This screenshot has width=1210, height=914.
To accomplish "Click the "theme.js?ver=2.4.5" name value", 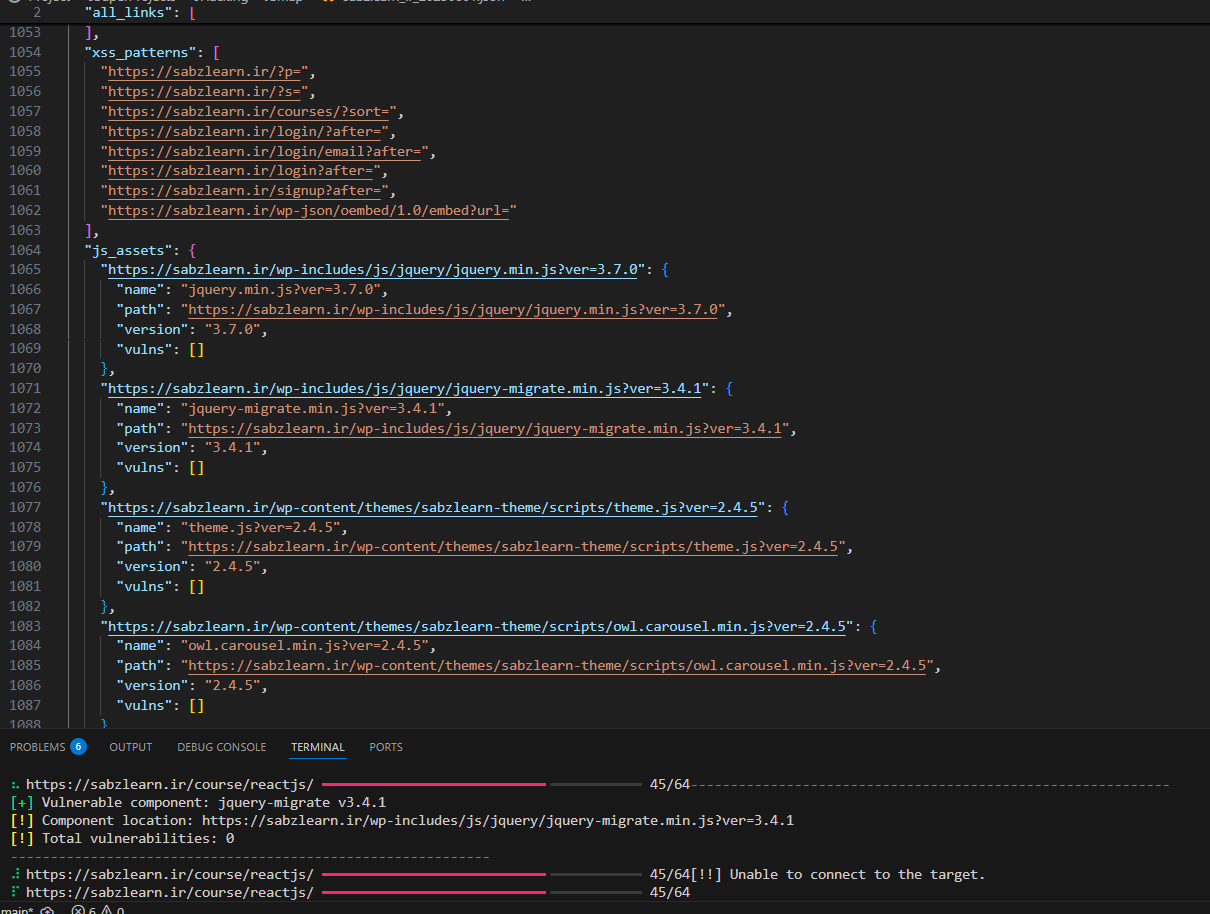I will tap(263, 528).
